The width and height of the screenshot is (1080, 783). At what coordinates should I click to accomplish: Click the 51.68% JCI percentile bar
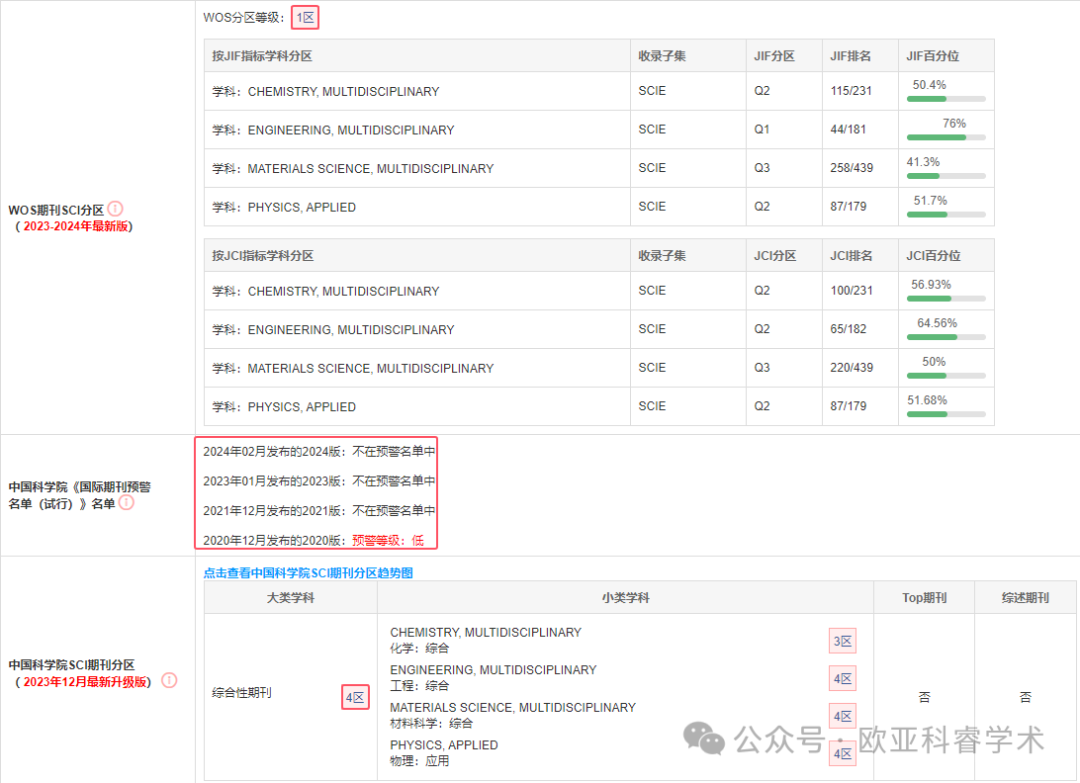pyautogui.click(x=946, y=414)
